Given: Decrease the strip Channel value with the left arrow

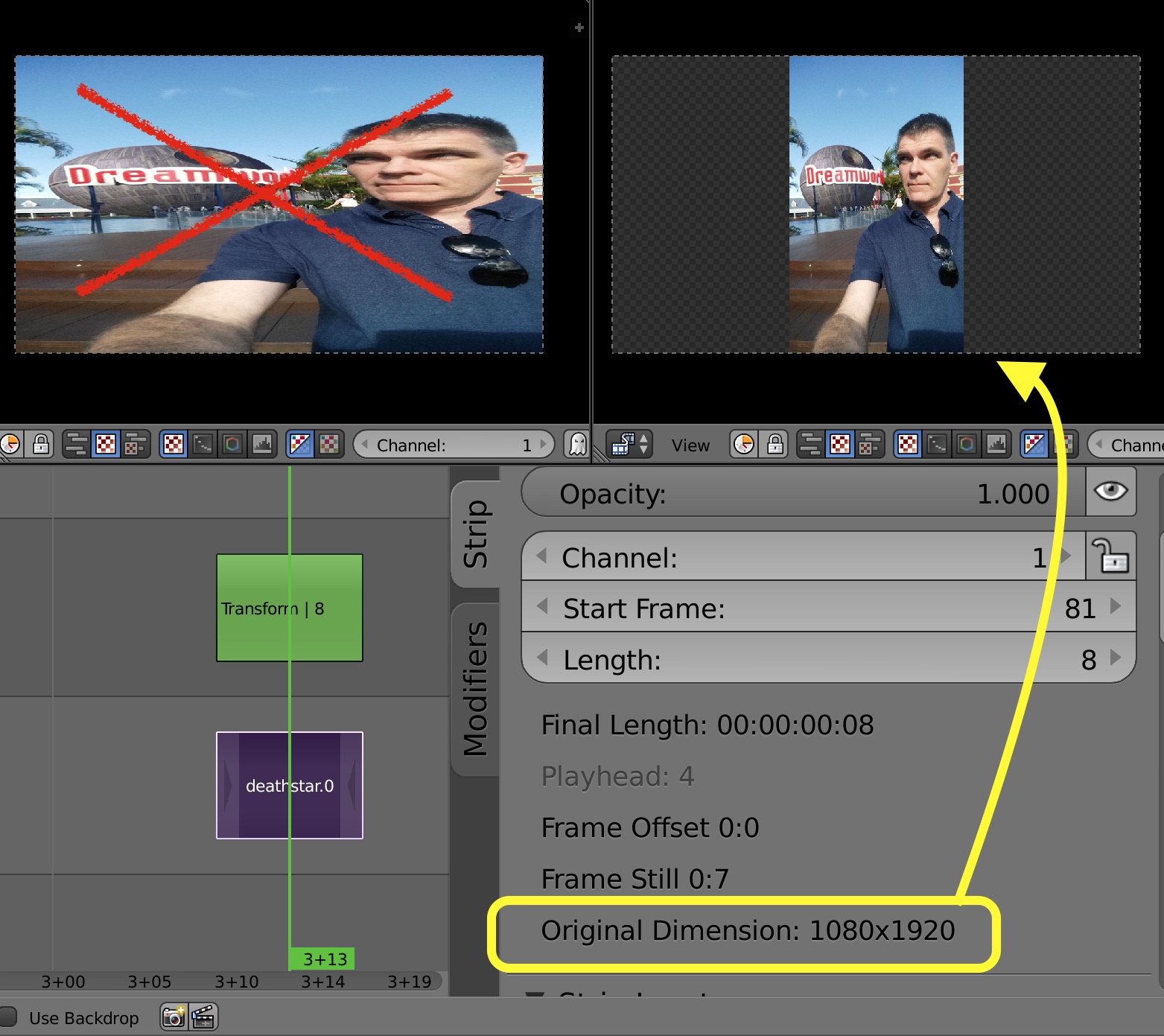Looking at the screenshot, I should click(x=542, y=556).
